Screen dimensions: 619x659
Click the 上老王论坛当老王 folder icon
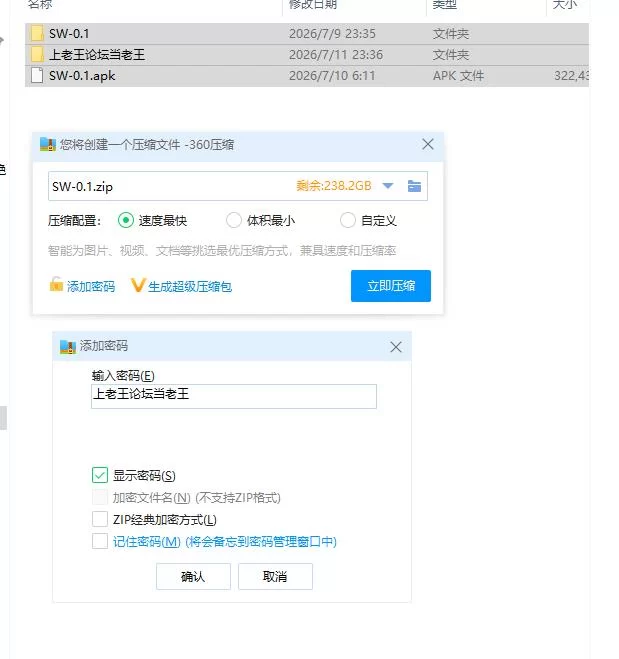(37, 54)
